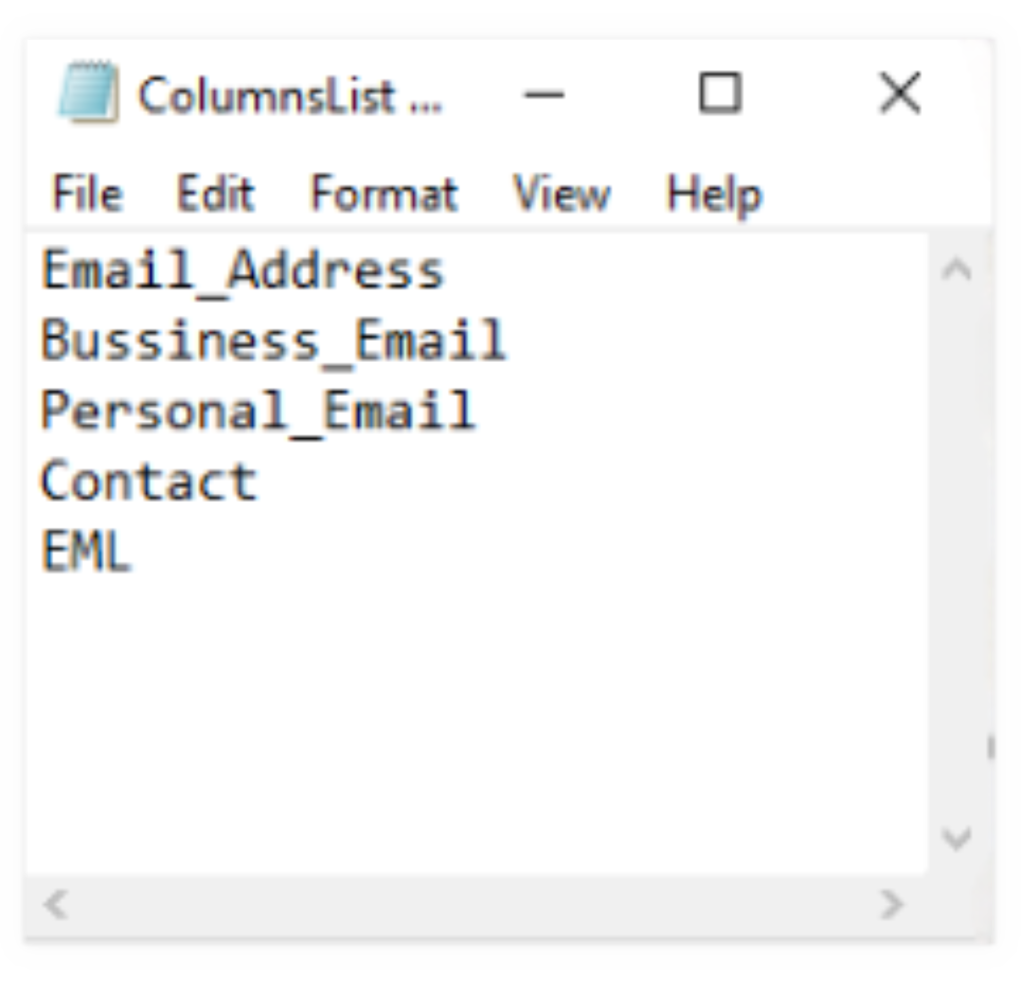Click the Personal_Email text line
The image size is (1024, 983).
tap(256, 410)
